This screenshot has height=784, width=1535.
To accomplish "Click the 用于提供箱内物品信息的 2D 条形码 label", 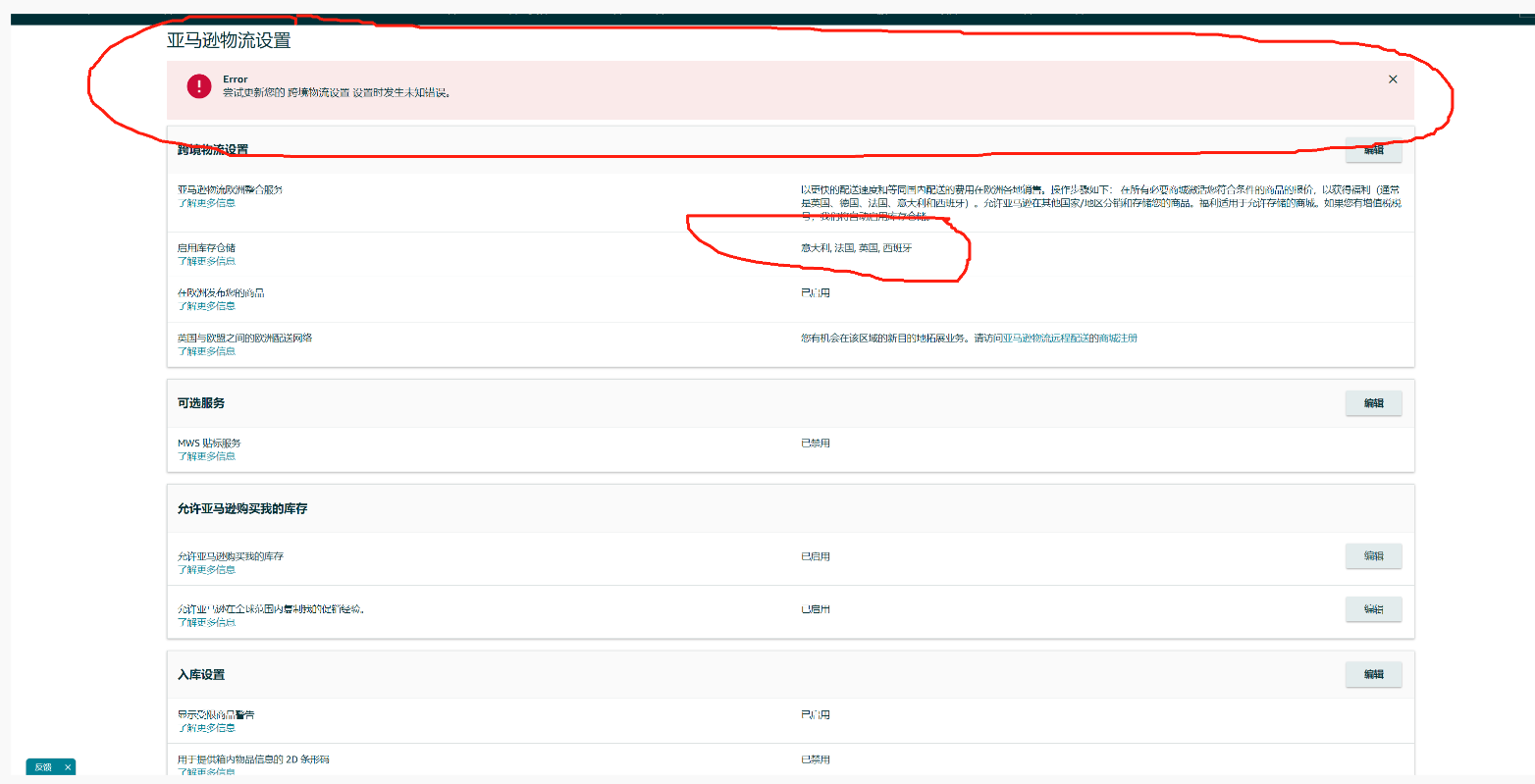I will click(253, 760).
